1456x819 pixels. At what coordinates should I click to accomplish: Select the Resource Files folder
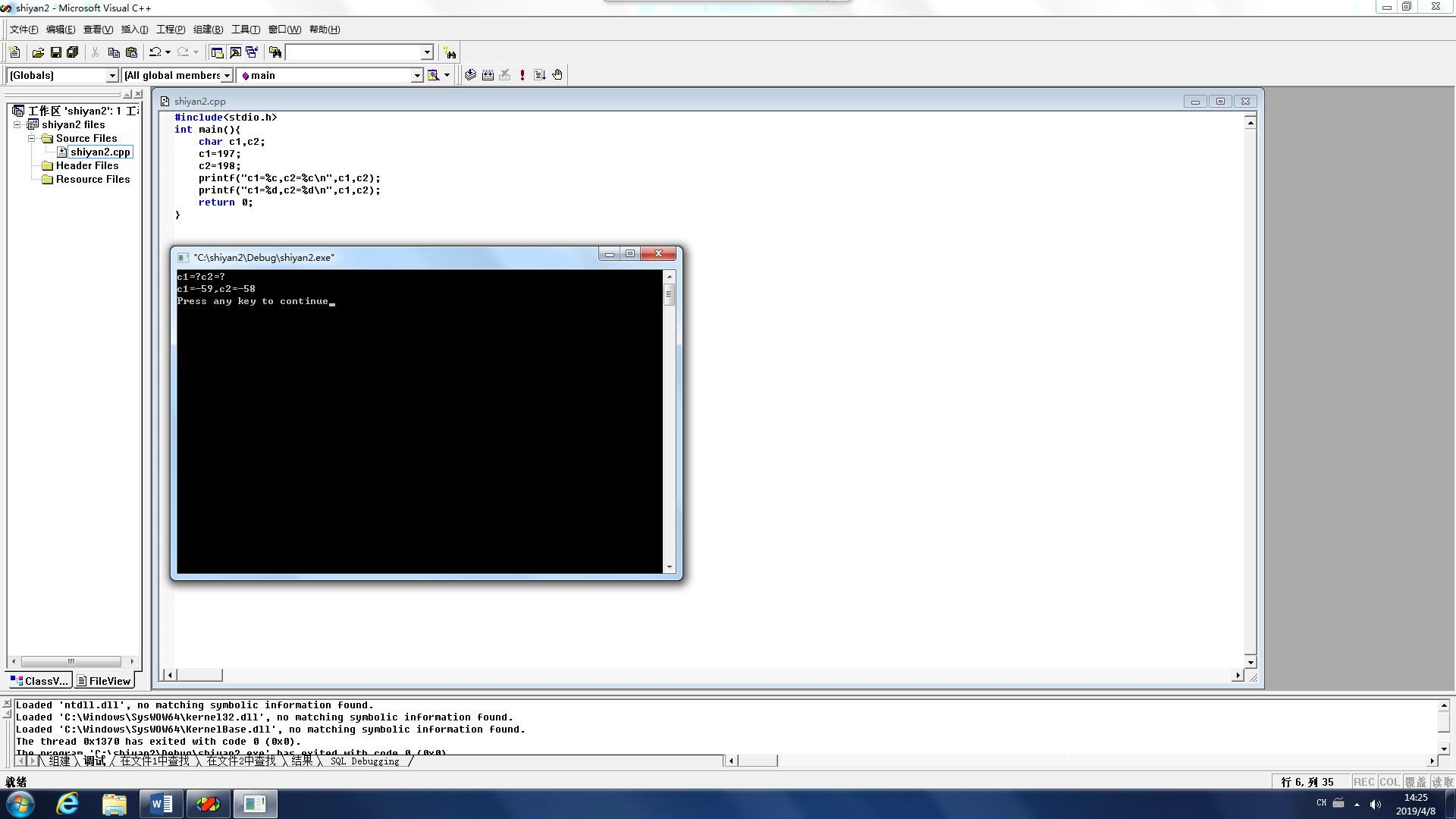click(x=93, y=179)
